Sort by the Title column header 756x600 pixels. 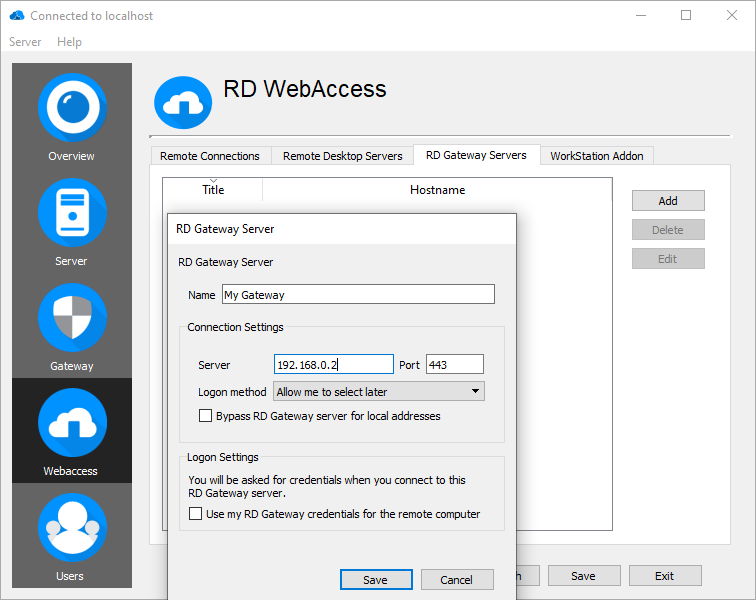tap(213, 190)
